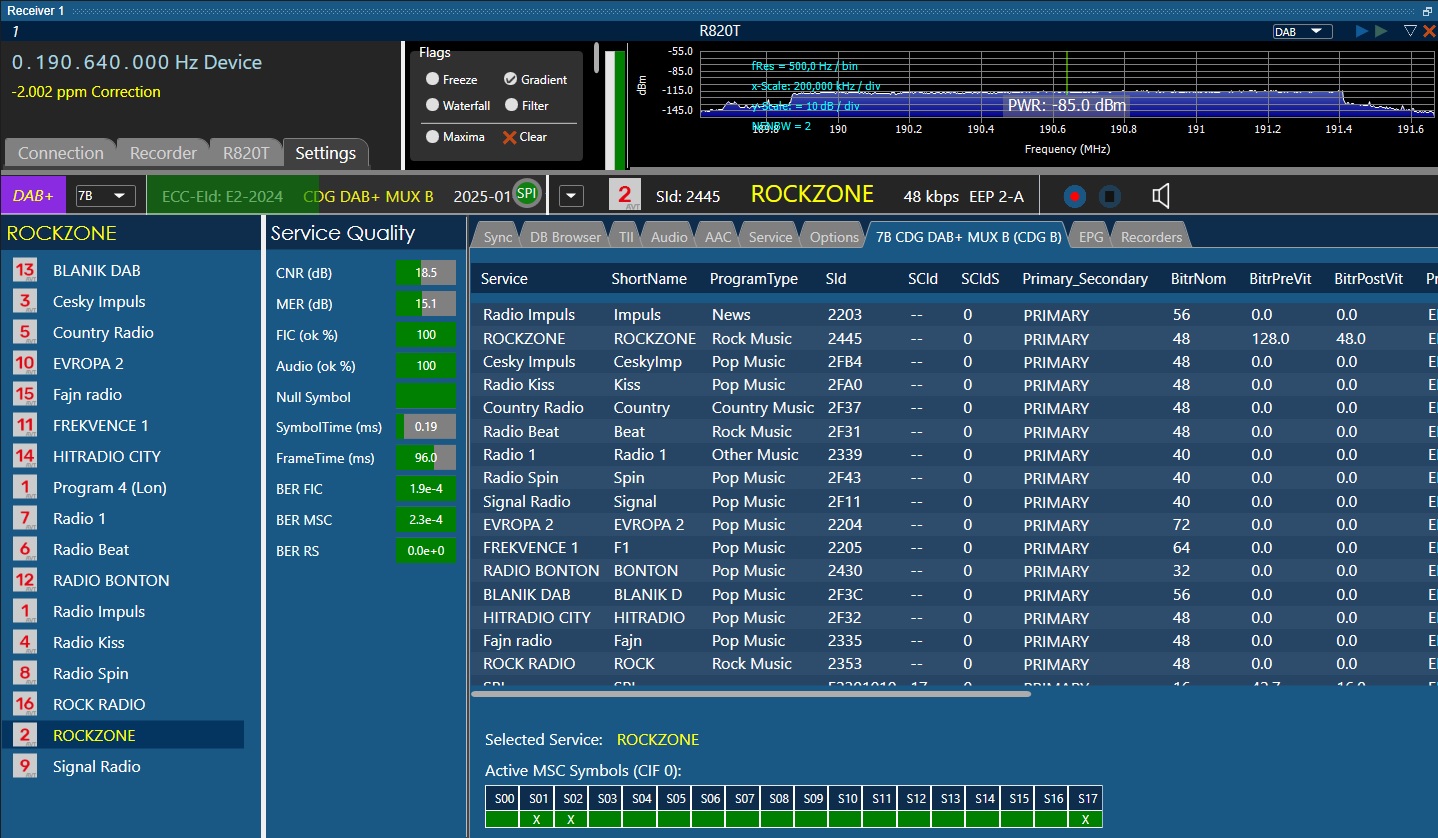Screen dimensions: 1438x838
Task: Click the green play arrow in receiver header
Action: click(x=1381, y=31)
